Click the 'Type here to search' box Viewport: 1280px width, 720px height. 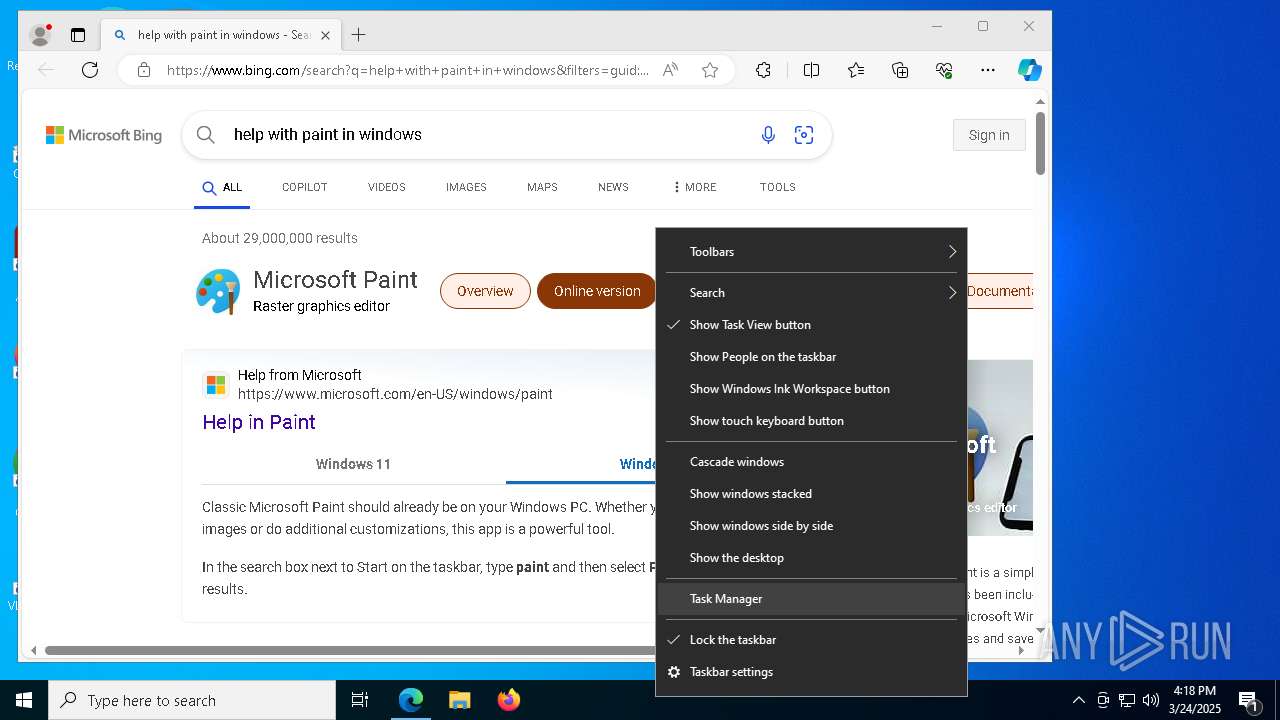[x=192, y=700]
